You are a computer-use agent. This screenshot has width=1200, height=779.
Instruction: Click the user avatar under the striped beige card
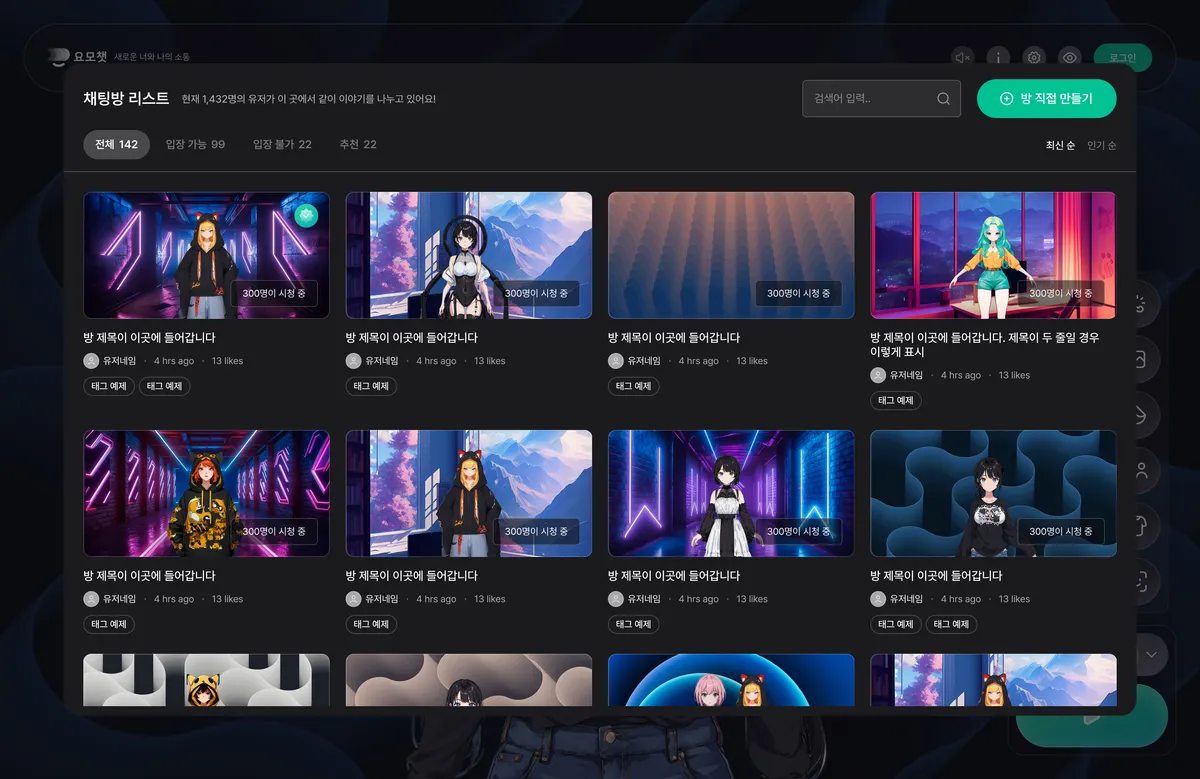point(615,361)
